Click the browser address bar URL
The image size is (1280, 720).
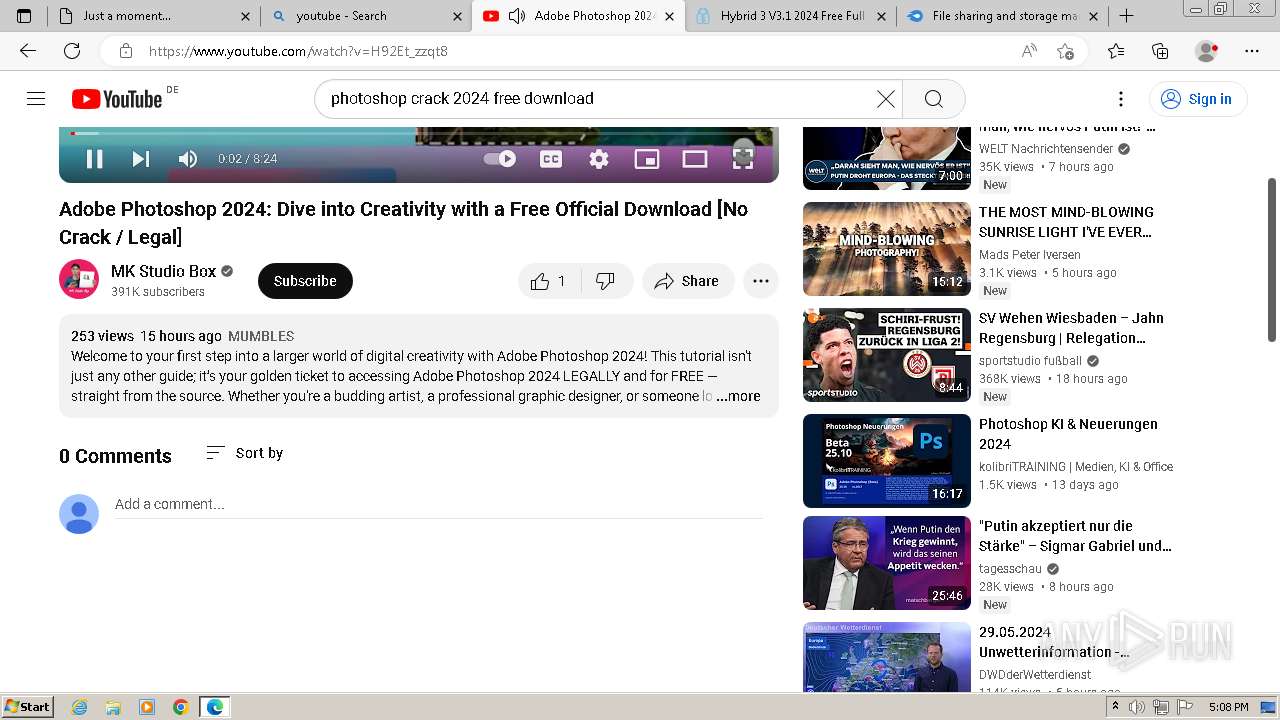[298, 51]
